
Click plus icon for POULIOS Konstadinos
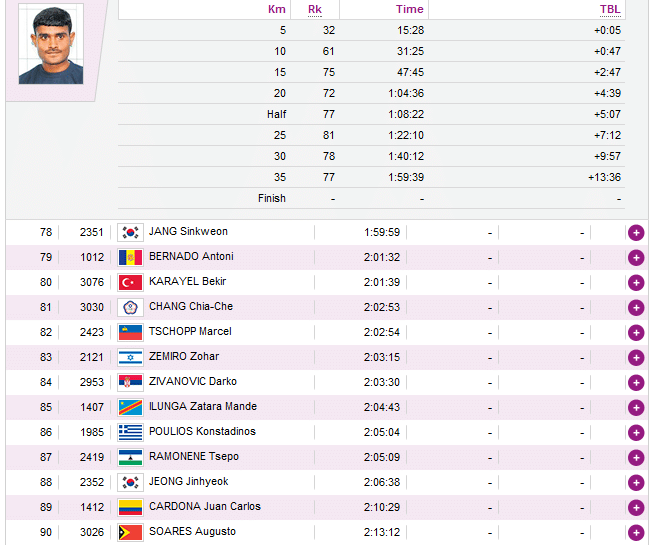click(x=635, y=432)
